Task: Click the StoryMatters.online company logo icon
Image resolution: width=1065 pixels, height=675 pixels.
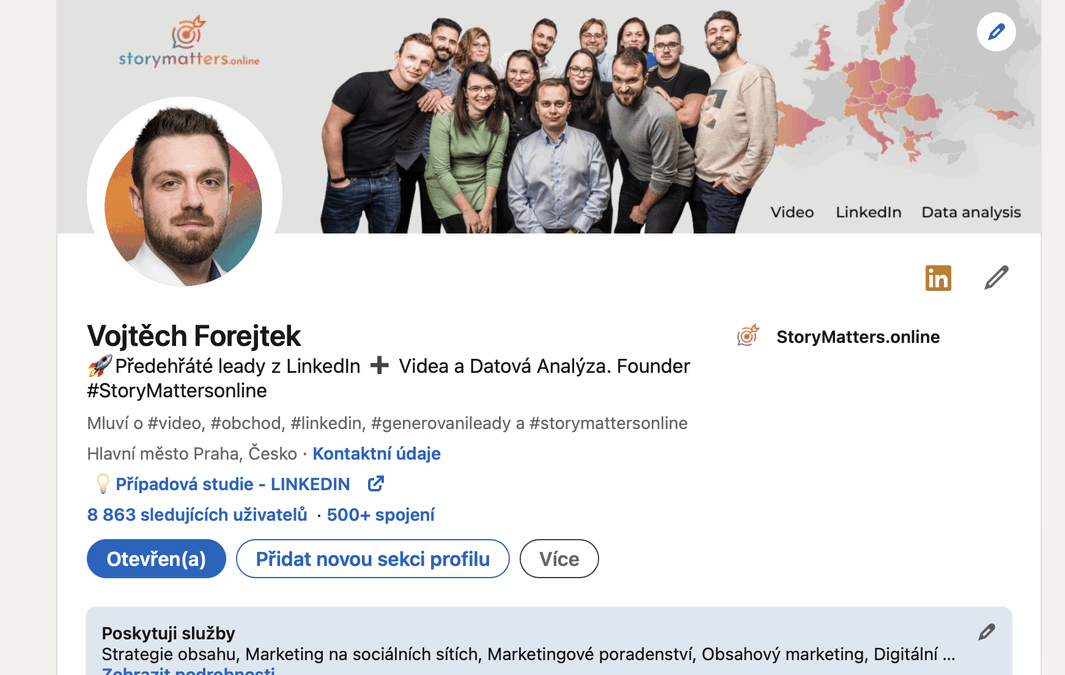Action: pos(747,336)
